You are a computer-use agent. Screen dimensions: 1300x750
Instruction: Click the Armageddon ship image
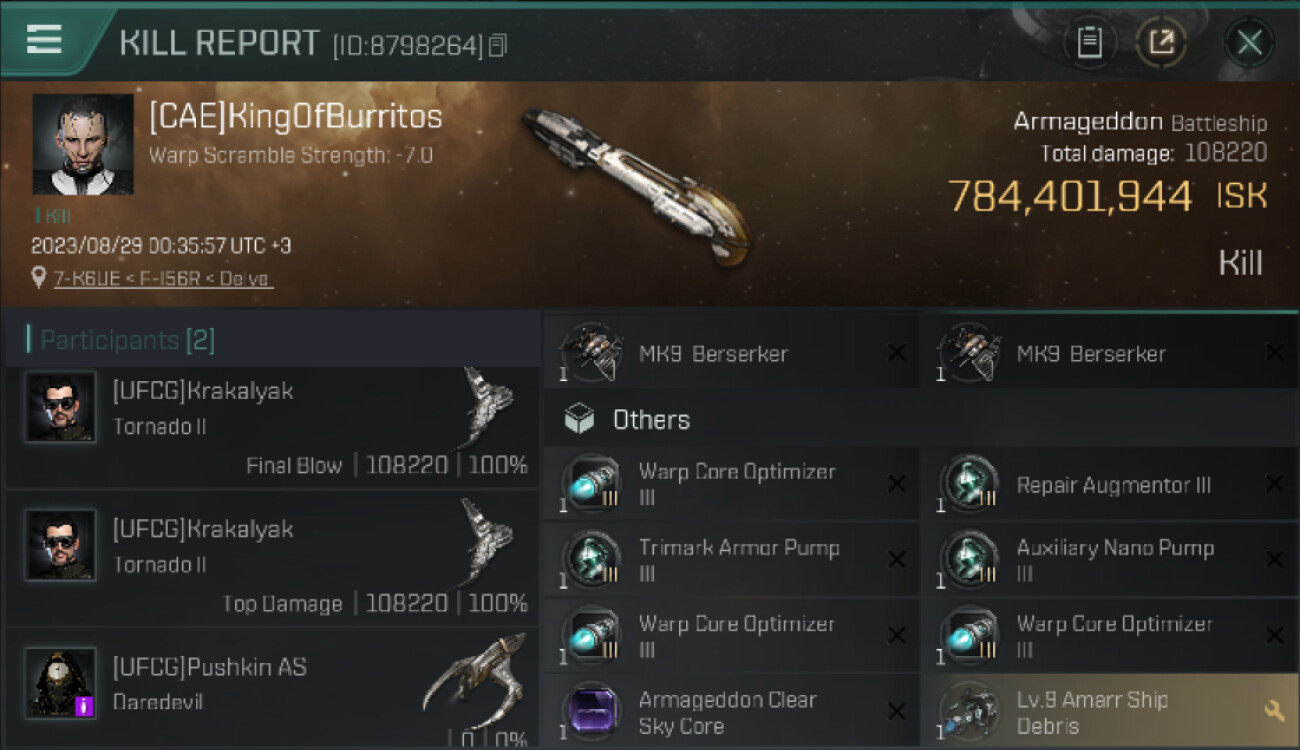click(633, 186)
